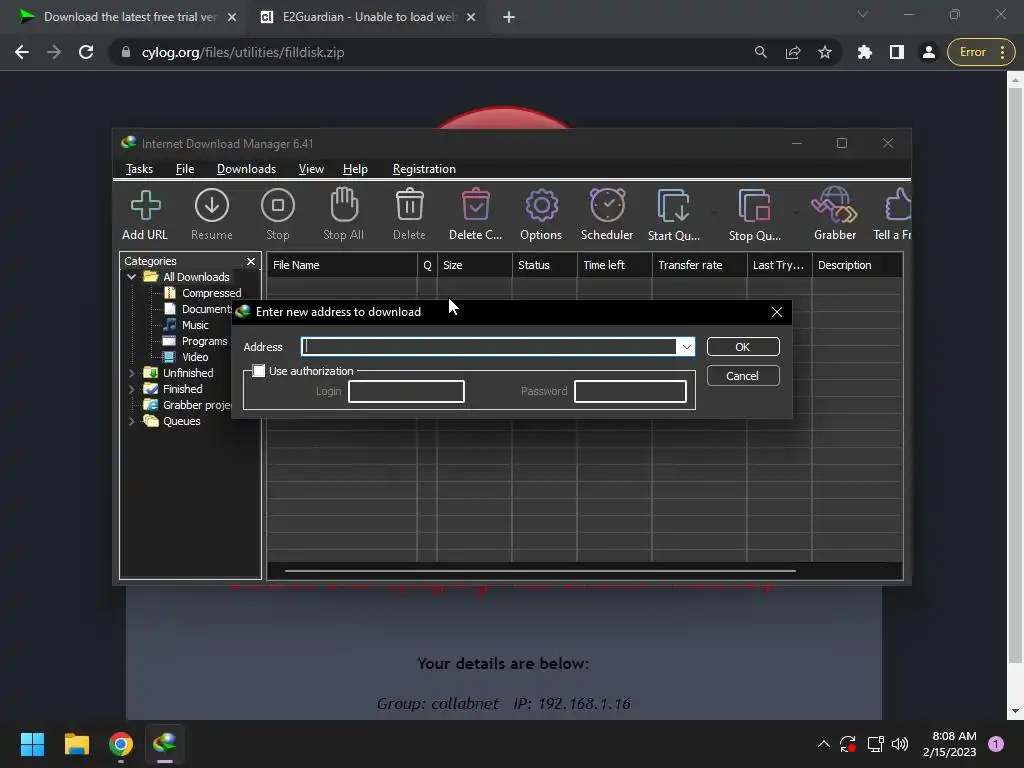This screenshot has width=1024, height=768.
Task: Open the clock showing 8:08 AM
Action: point(950,744)
